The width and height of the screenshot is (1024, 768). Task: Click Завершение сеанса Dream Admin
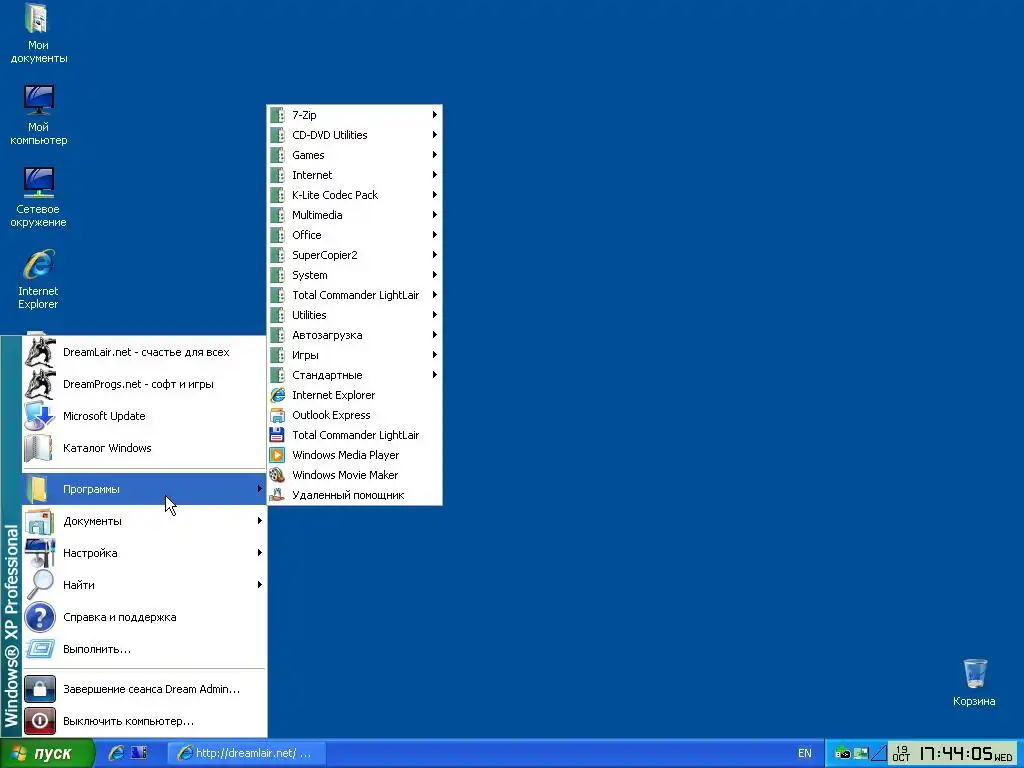(x=144, y=689)
